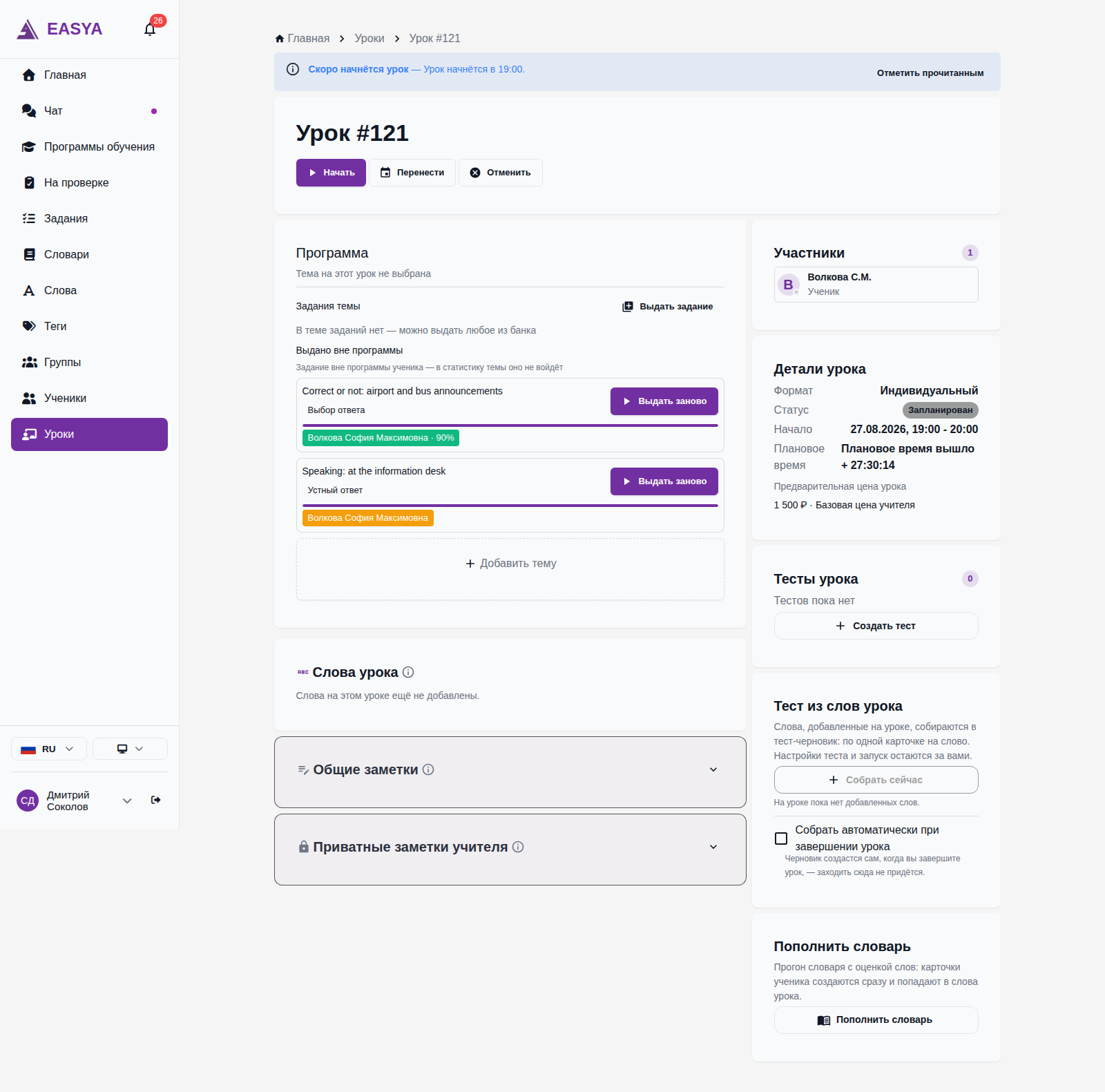Open Главная in the sidebar
Image resolution: width=1105 pixels, height=1092 pixels.
[x=89, y=75]
